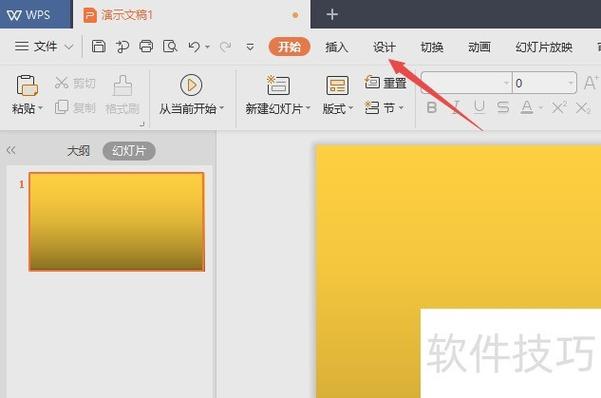The image size is (601, 398).
Task: Open the font name combo box
Action: point(466,83)
